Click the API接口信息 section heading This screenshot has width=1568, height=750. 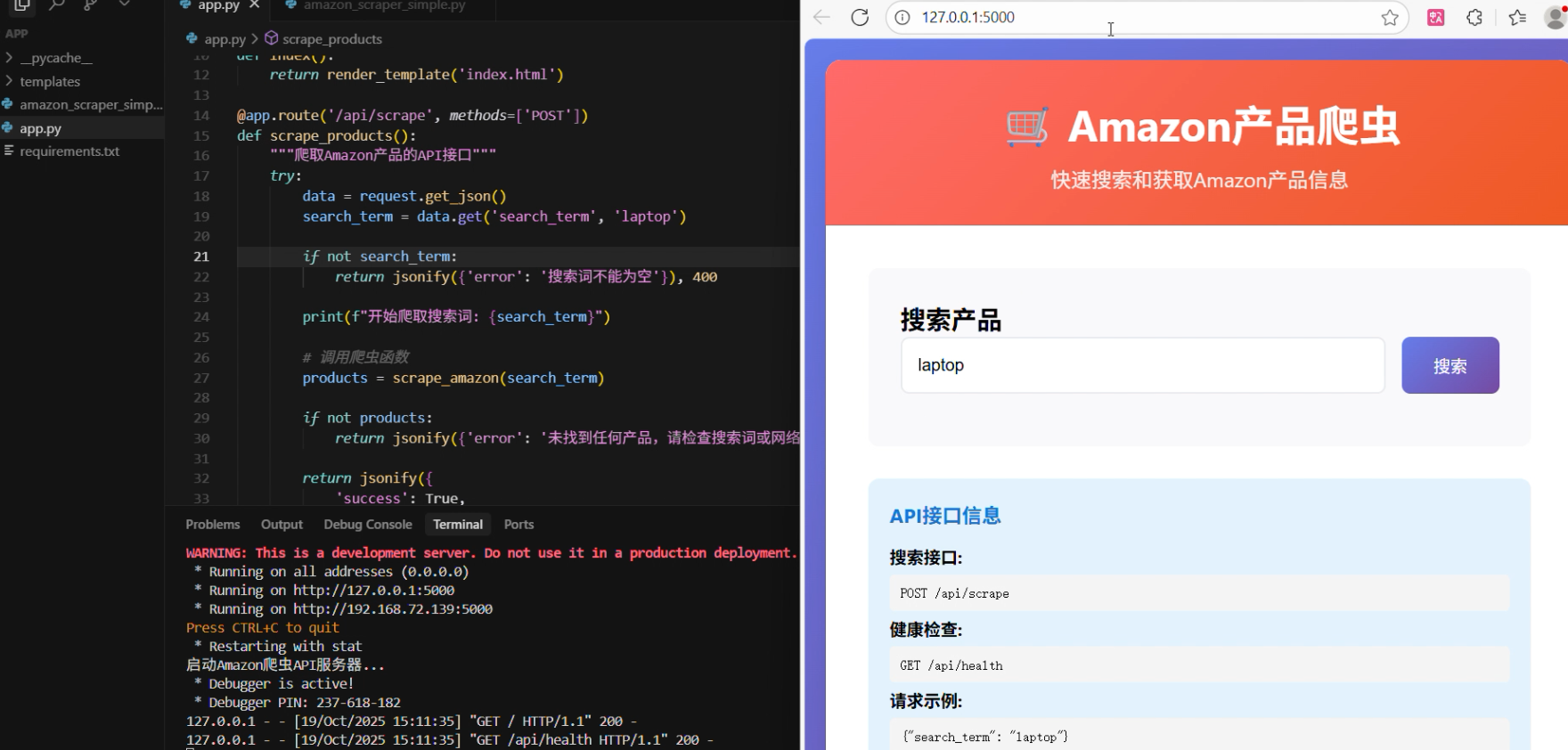[945, 516]
